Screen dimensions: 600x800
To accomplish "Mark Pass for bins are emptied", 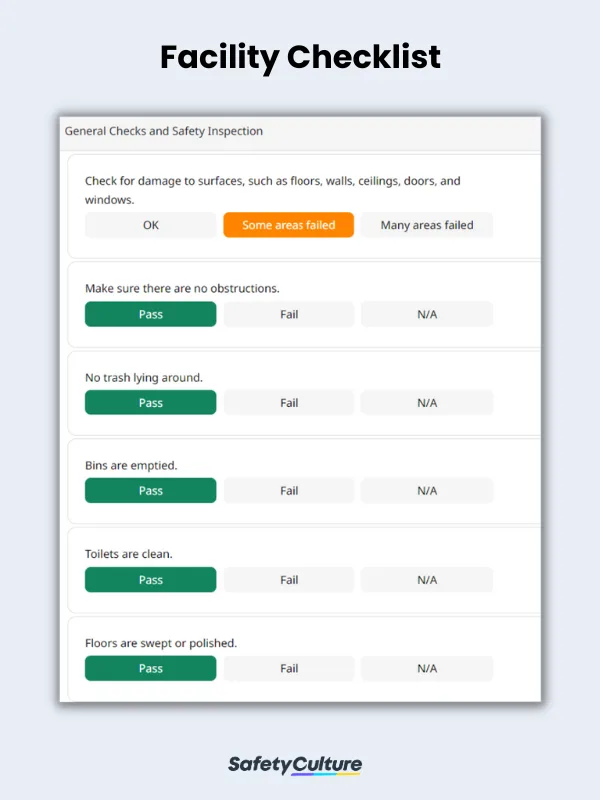I will pos(150,491).
